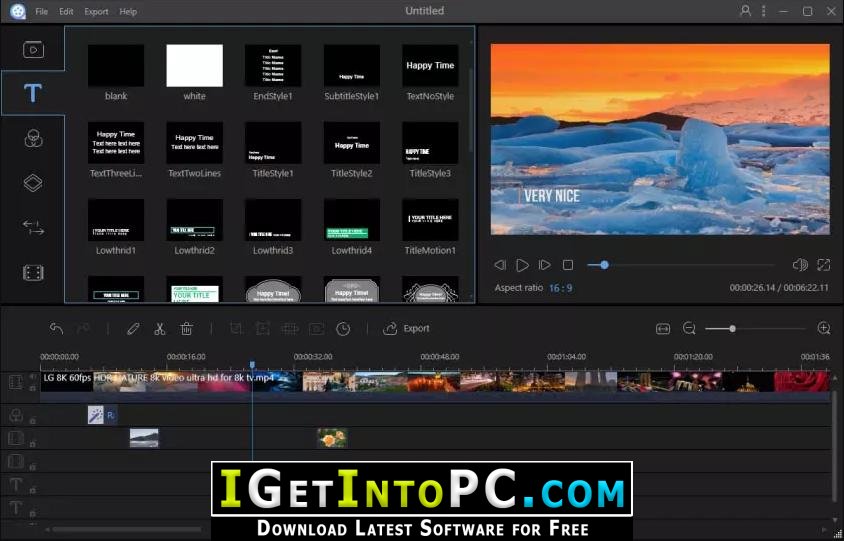Viewport: 844px width, 541px height.
Task: Select the blank text template
Action: pos(116,72)
